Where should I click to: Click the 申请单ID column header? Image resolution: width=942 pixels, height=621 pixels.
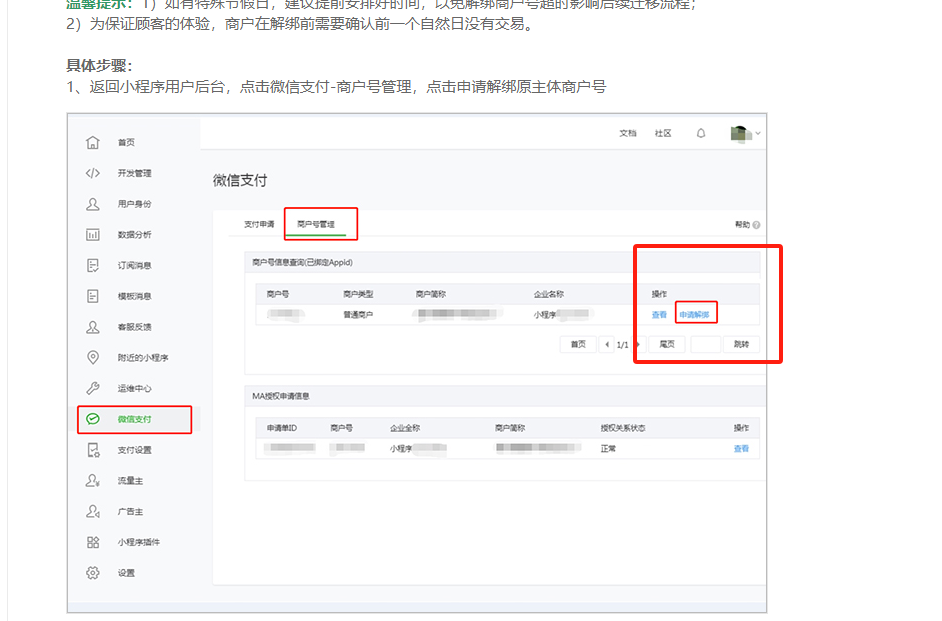tap(282, 428)
